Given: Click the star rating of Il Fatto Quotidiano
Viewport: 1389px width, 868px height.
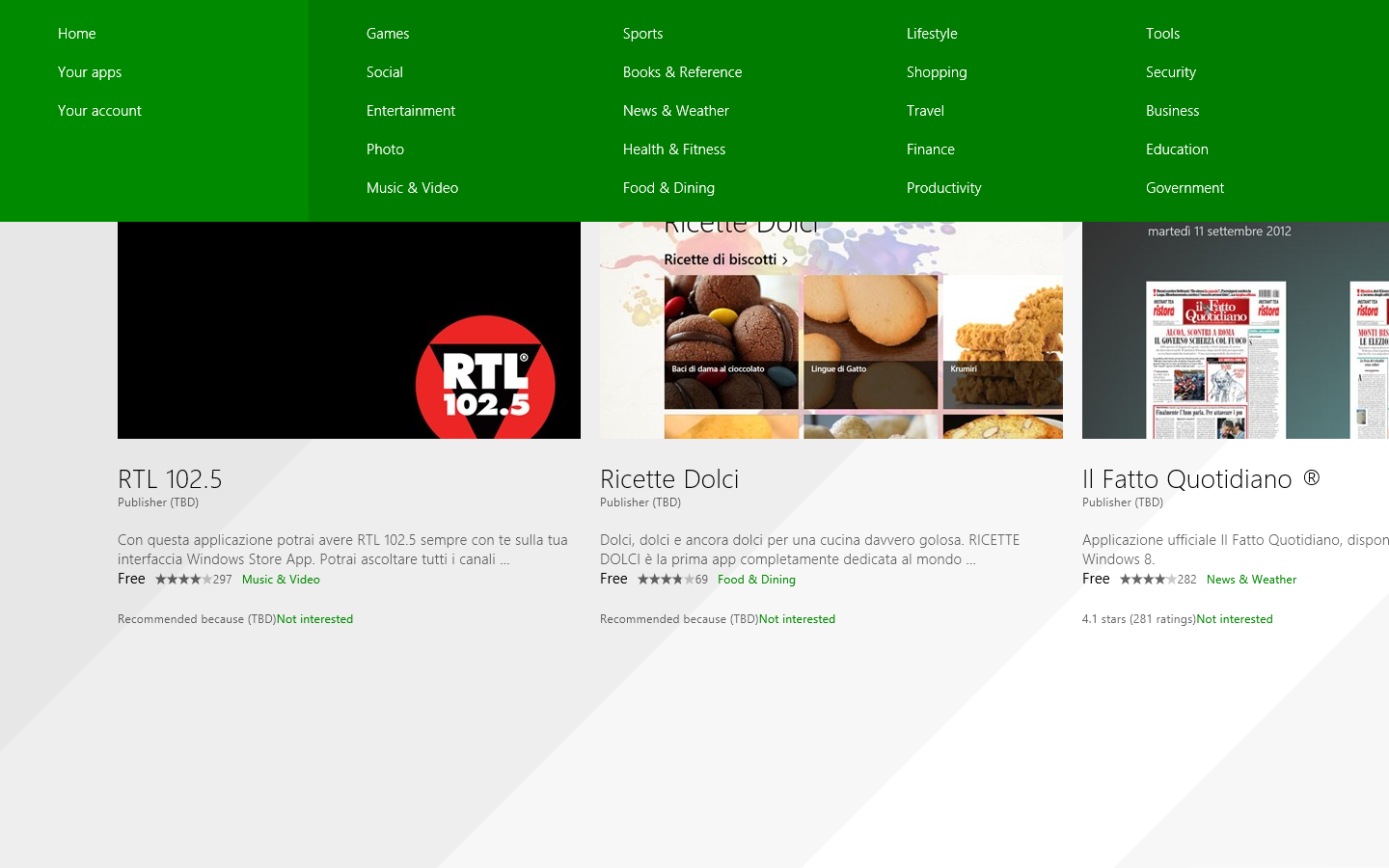Looking at the screenshot, I should [1148, 580].
